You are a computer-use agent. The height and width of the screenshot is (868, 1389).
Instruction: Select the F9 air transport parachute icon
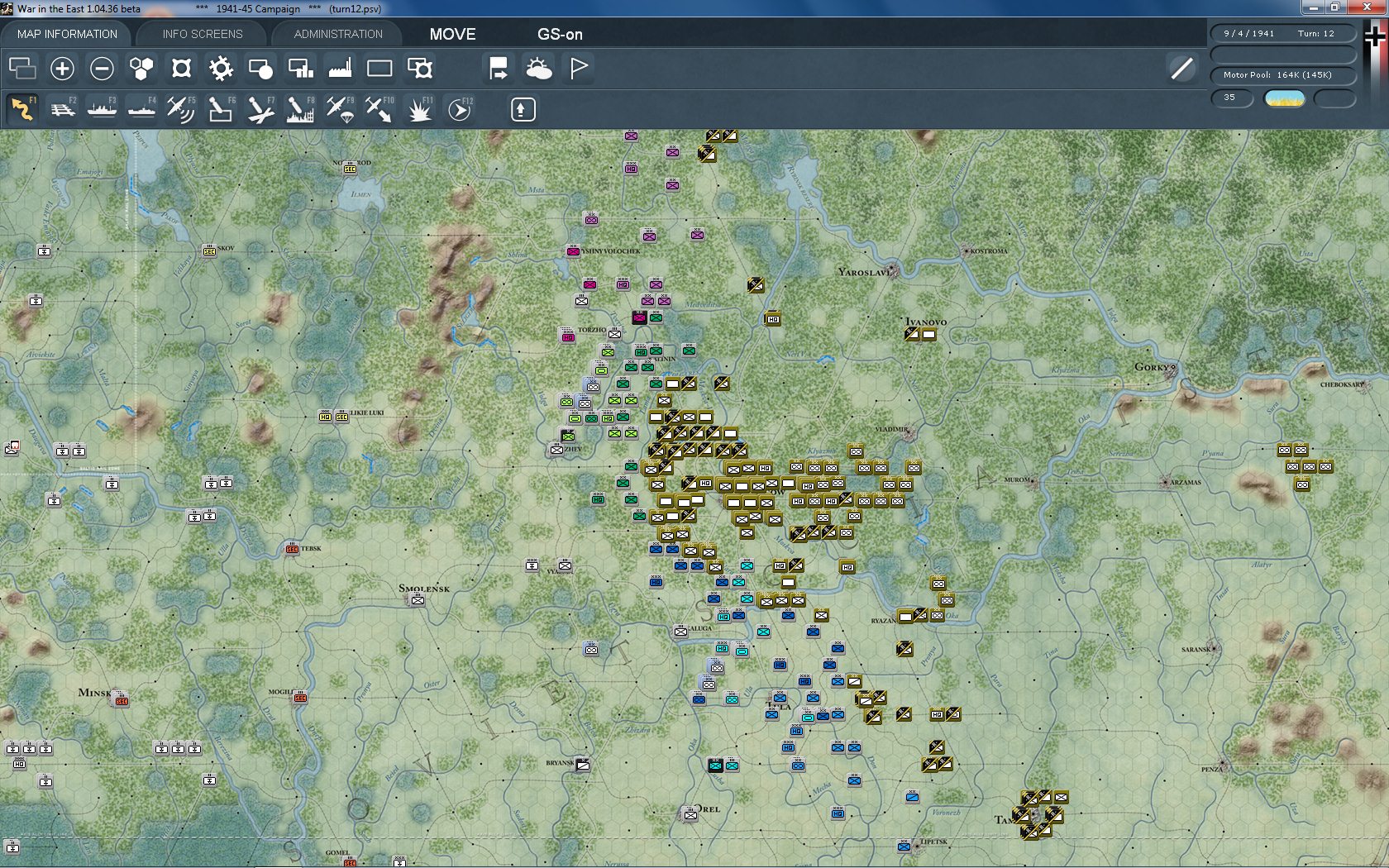[x=340, y=109]
